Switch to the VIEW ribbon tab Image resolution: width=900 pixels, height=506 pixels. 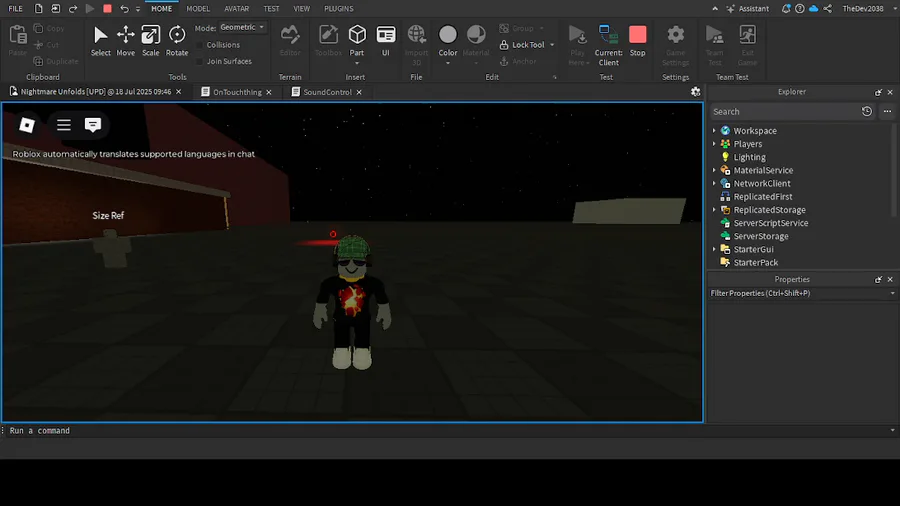(301, 9)
